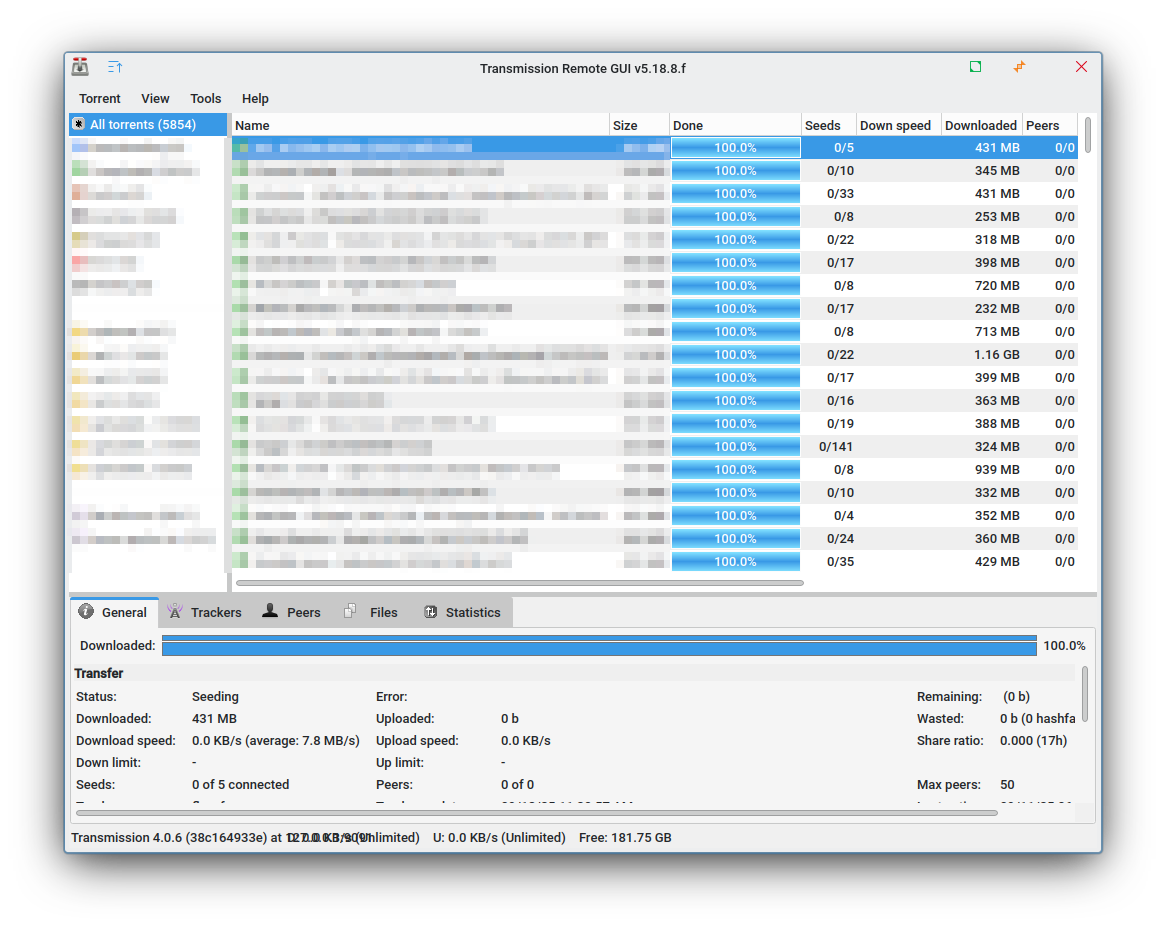Click the seeding status icon of the selected 0/5 row
Viewport: 1166px width, 929px height.
click(240, 147)
